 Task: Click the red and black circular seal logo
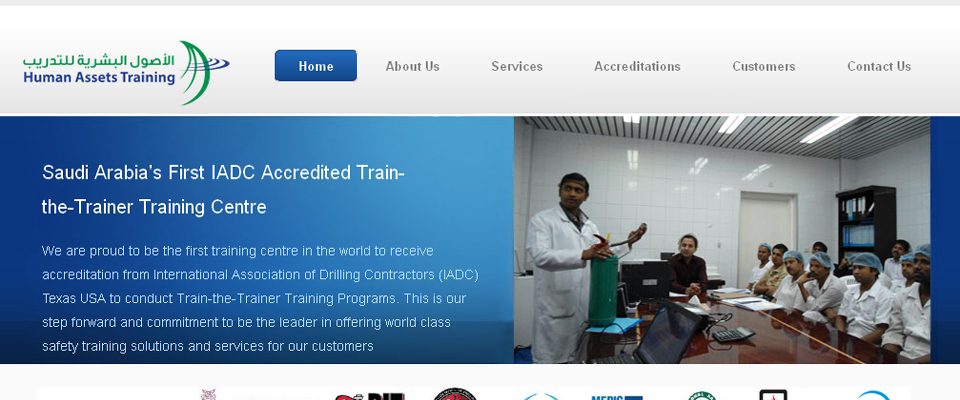455,394
